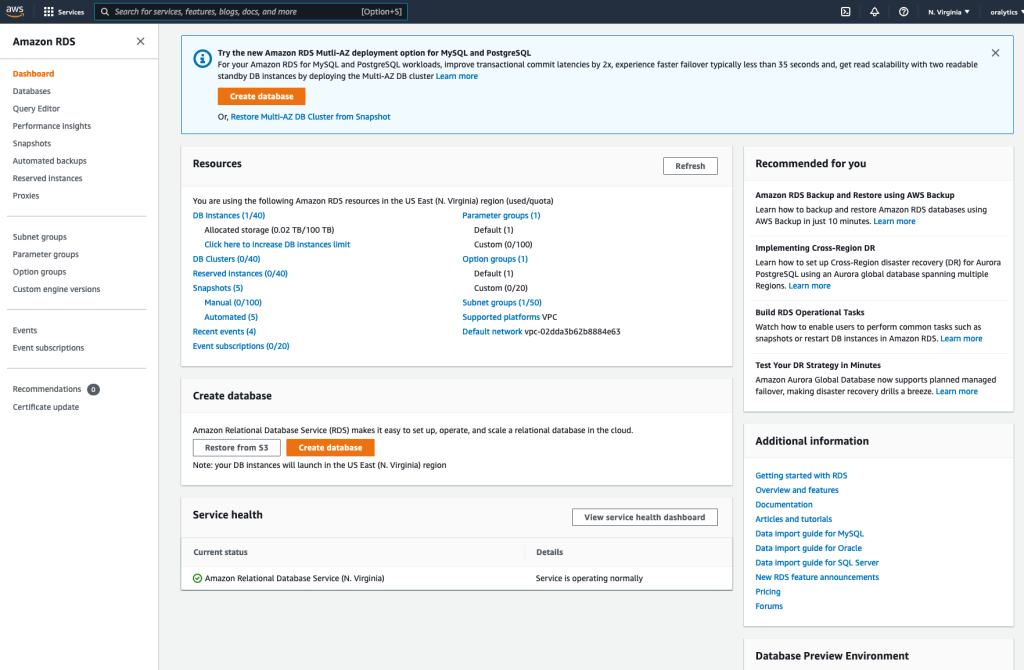Open Query Editor from the sidebar

[x=36, y=109]
